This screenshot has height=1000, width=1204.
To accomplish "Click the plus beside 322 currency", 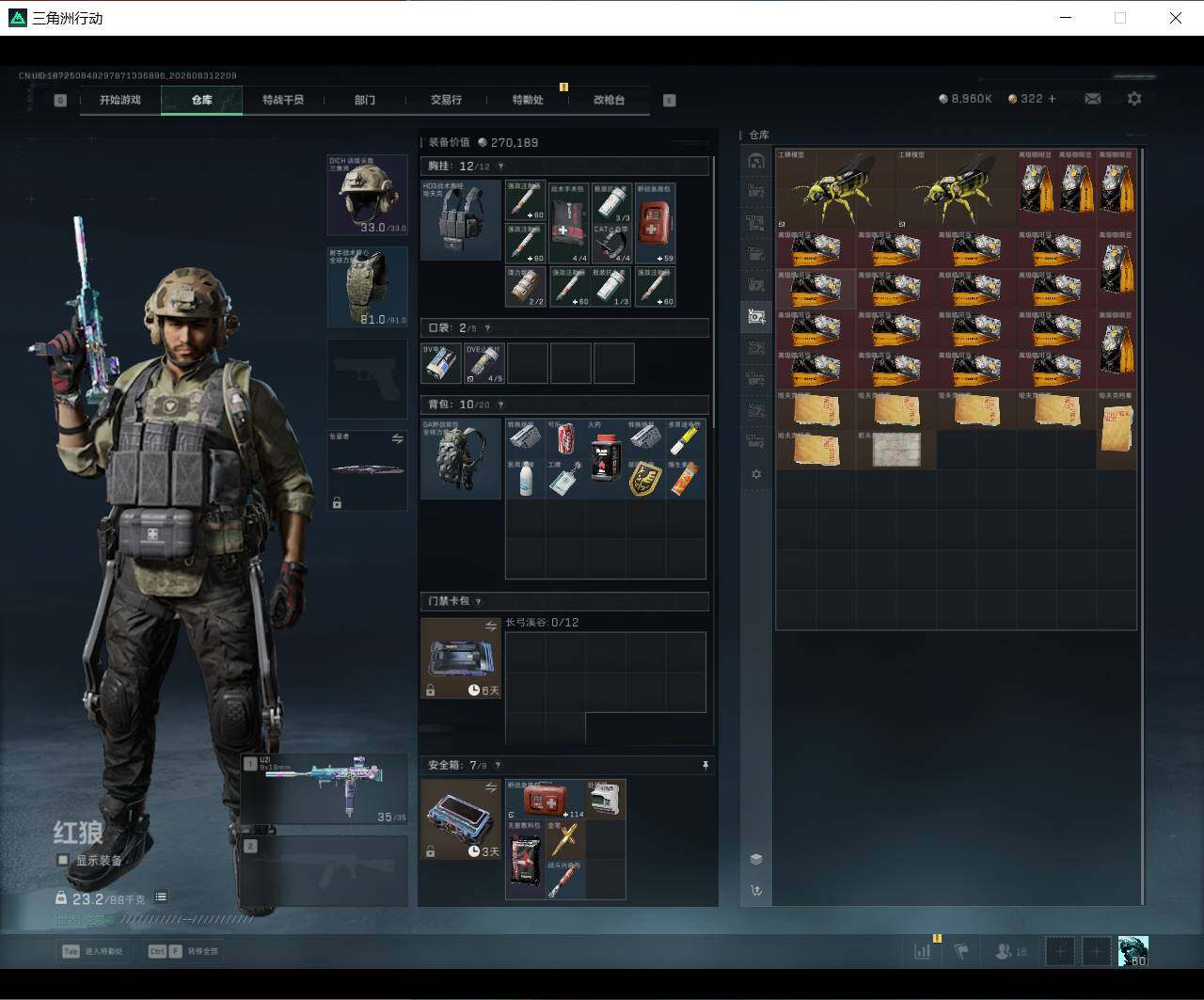I will point(1052,99).
